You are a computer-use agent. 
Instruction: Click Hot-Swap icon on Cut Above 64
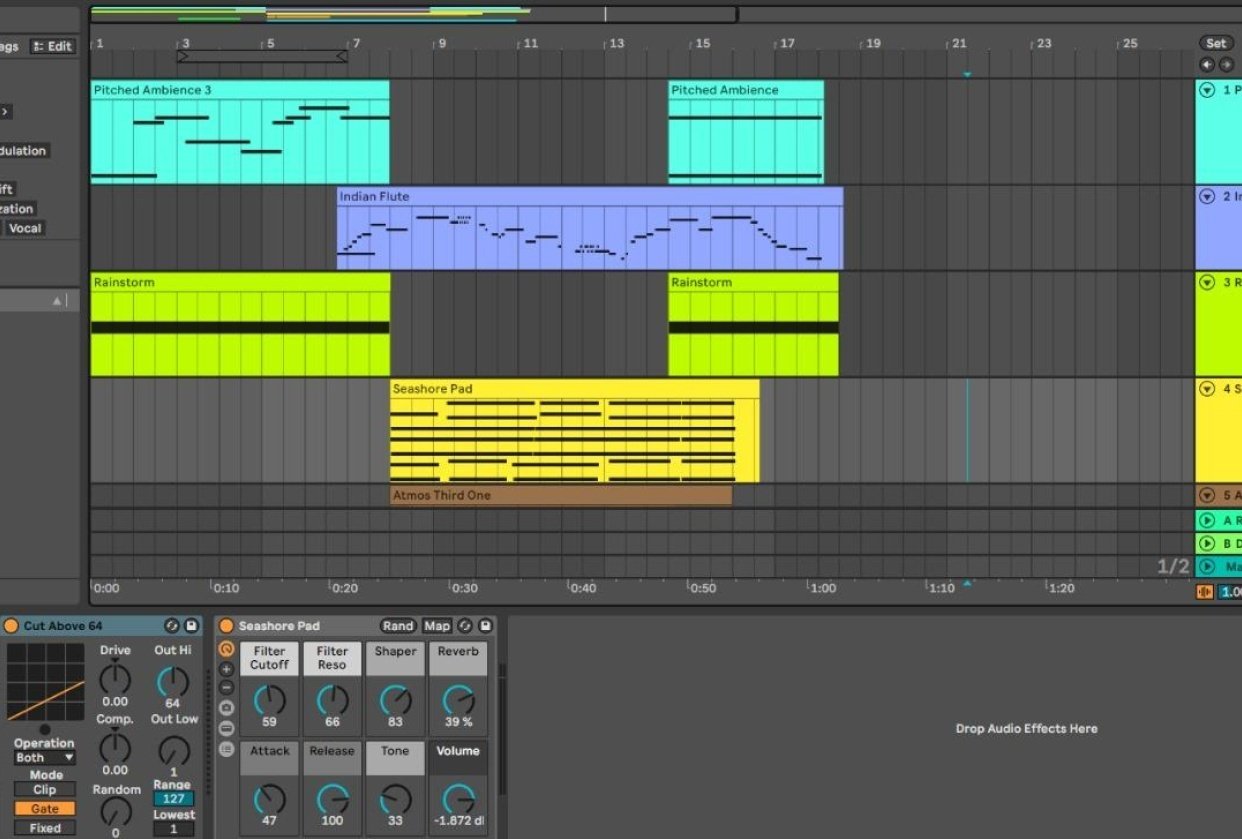(x=172, y=626)
